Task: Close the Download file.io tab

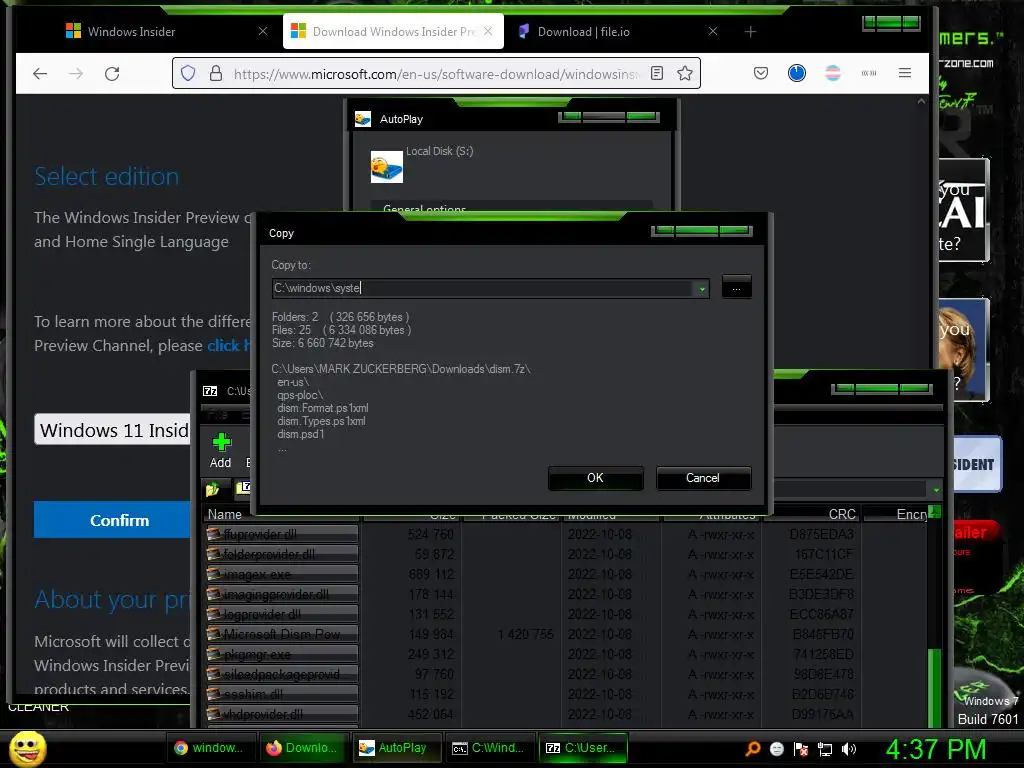Action: 713,31
